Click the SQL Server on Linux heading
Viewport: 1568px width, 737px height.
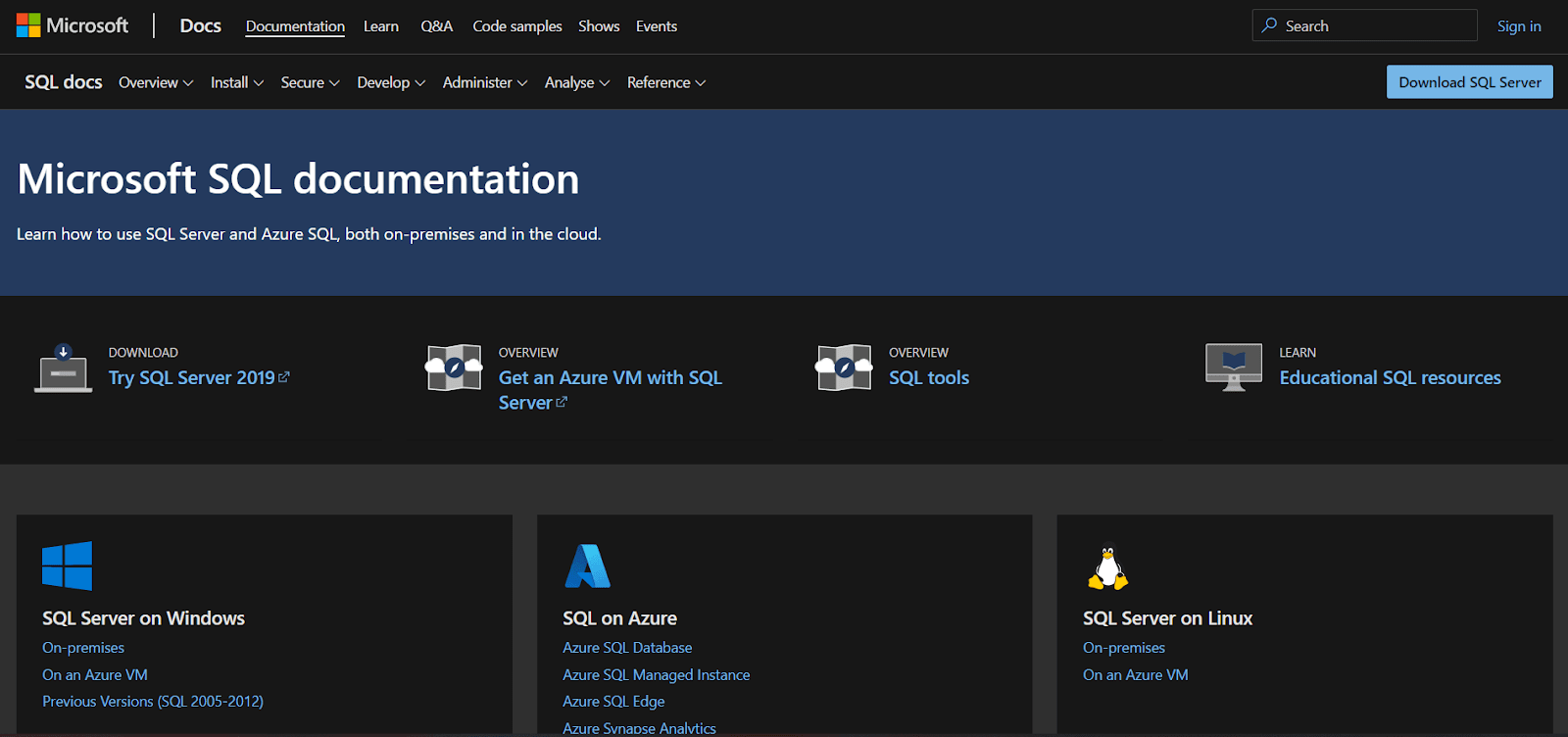pyautogui.click(x=1168, y=618)
